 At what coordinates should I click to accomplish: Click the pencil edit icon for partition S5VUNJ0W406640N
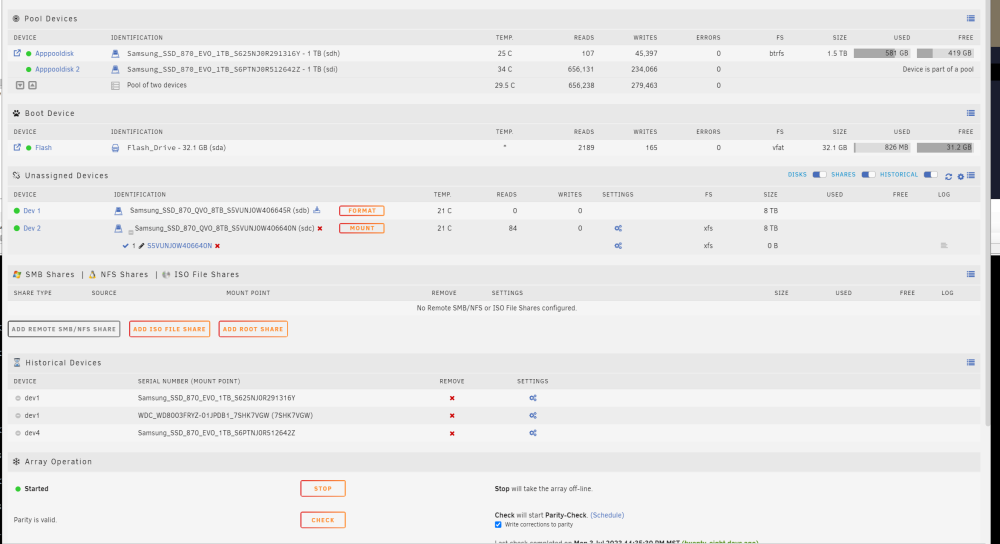coord(142,246)
